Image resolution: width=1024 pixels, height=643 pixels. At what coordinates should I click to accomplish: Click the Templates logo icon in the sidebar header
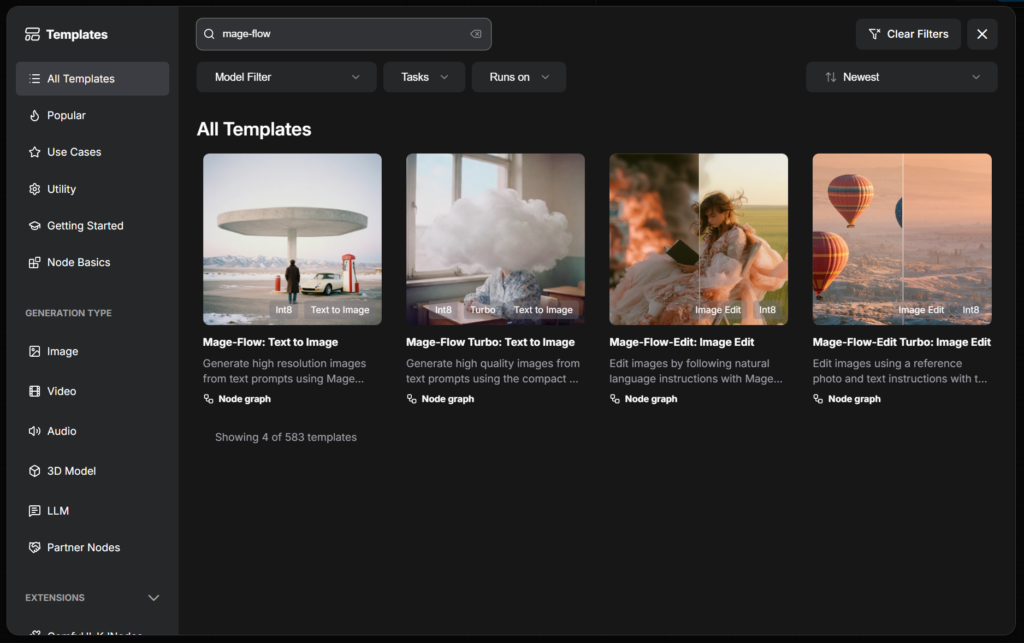coord(32,34)
